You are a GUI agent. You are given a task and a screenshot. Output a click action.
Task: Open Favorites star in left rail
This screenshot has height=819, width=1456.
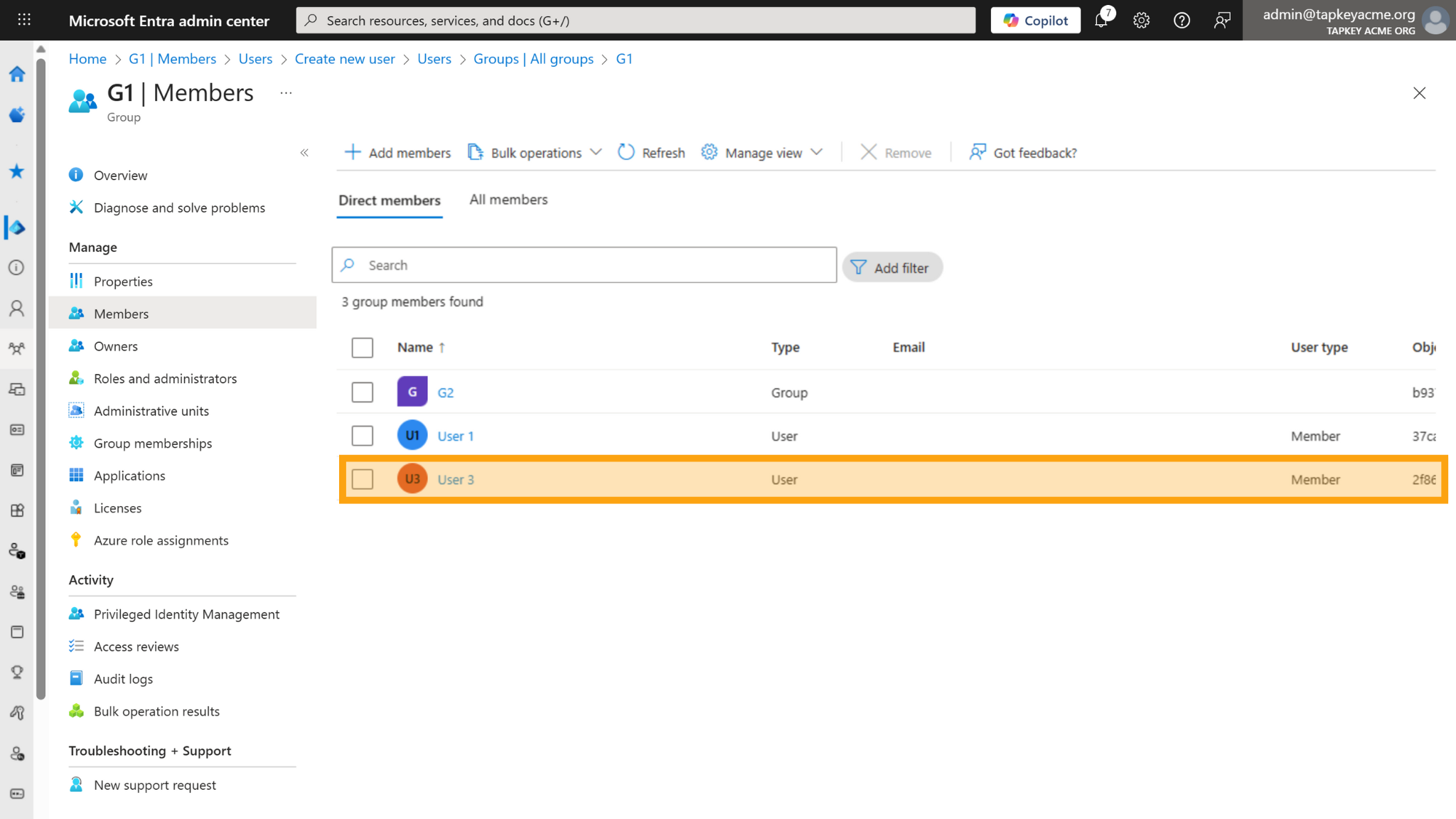click(17, 171)
